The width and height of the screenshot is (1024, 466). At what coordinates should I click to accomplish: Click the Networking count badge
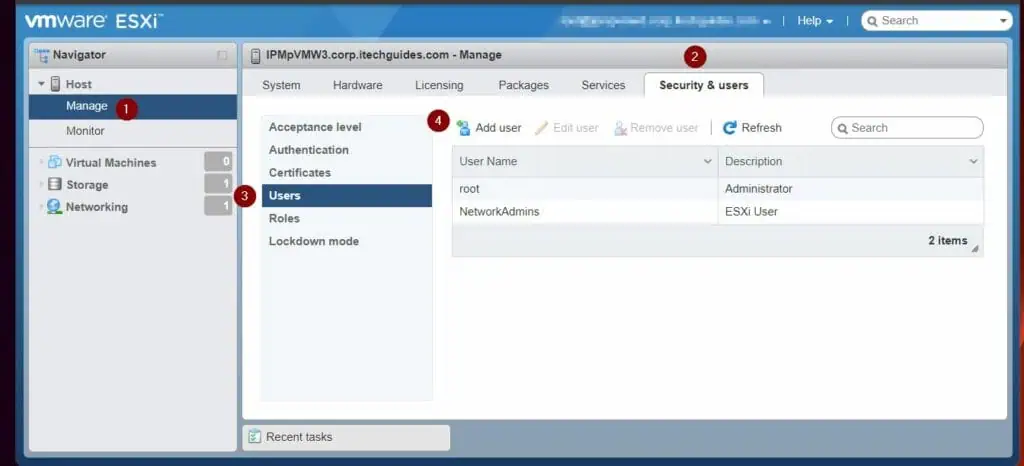click(x=218, y=206)
